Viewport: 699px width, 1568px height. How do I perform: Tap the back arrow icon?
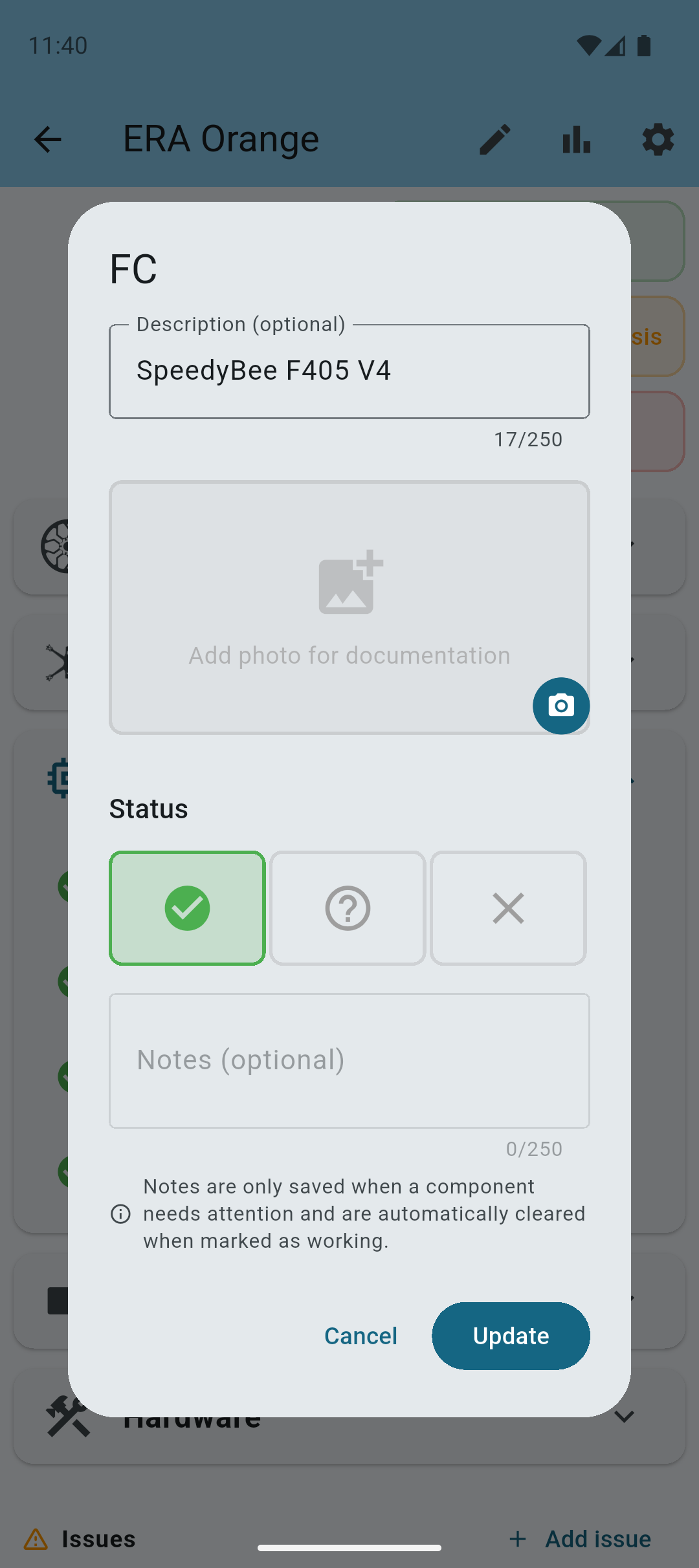pos(48,139)
